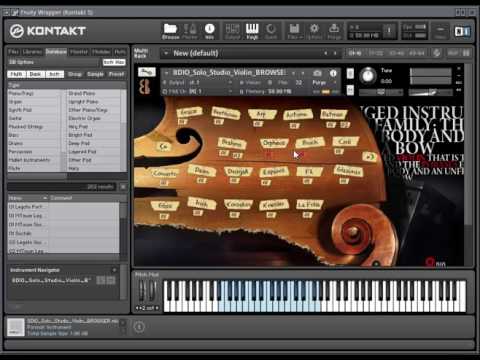Image resolution: width=480 pixels, height=360 pixels.
Task: Open the Options gear icon
Action: coord(314,31)
